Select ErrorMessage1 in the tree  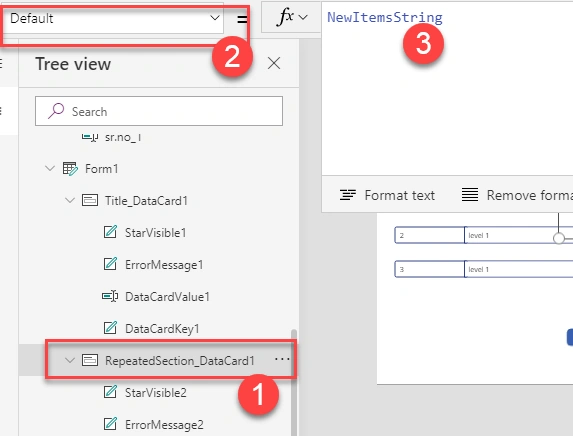(164, 265)
